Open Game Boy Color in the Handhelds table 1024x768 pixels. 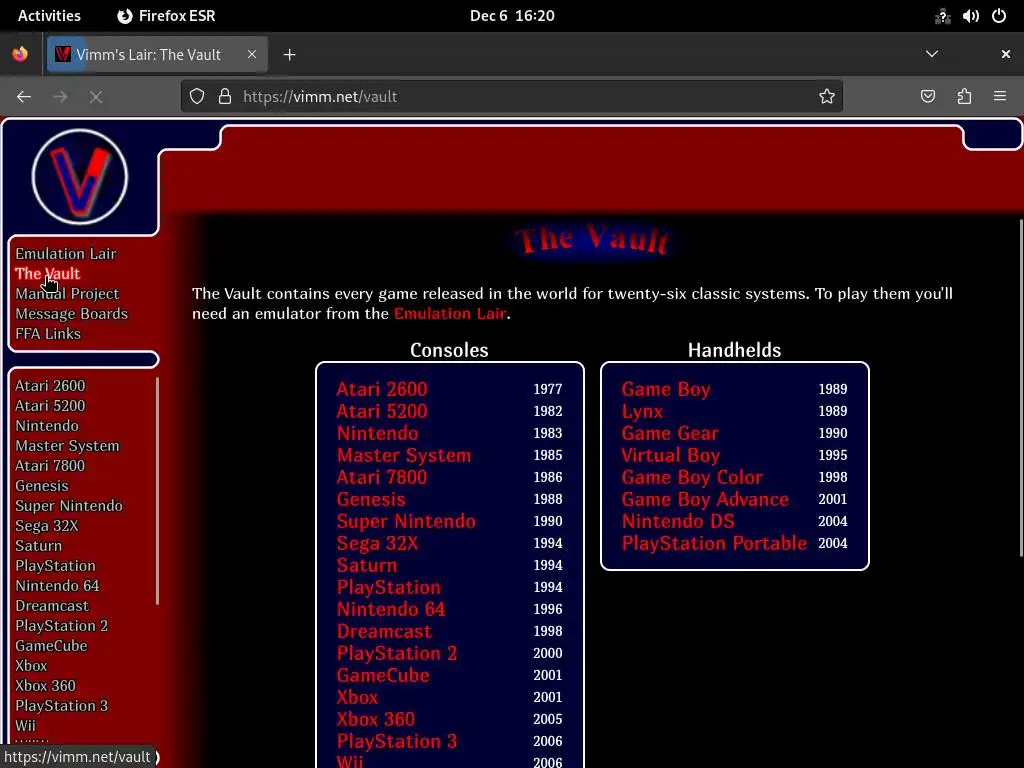tap(692, 477)
